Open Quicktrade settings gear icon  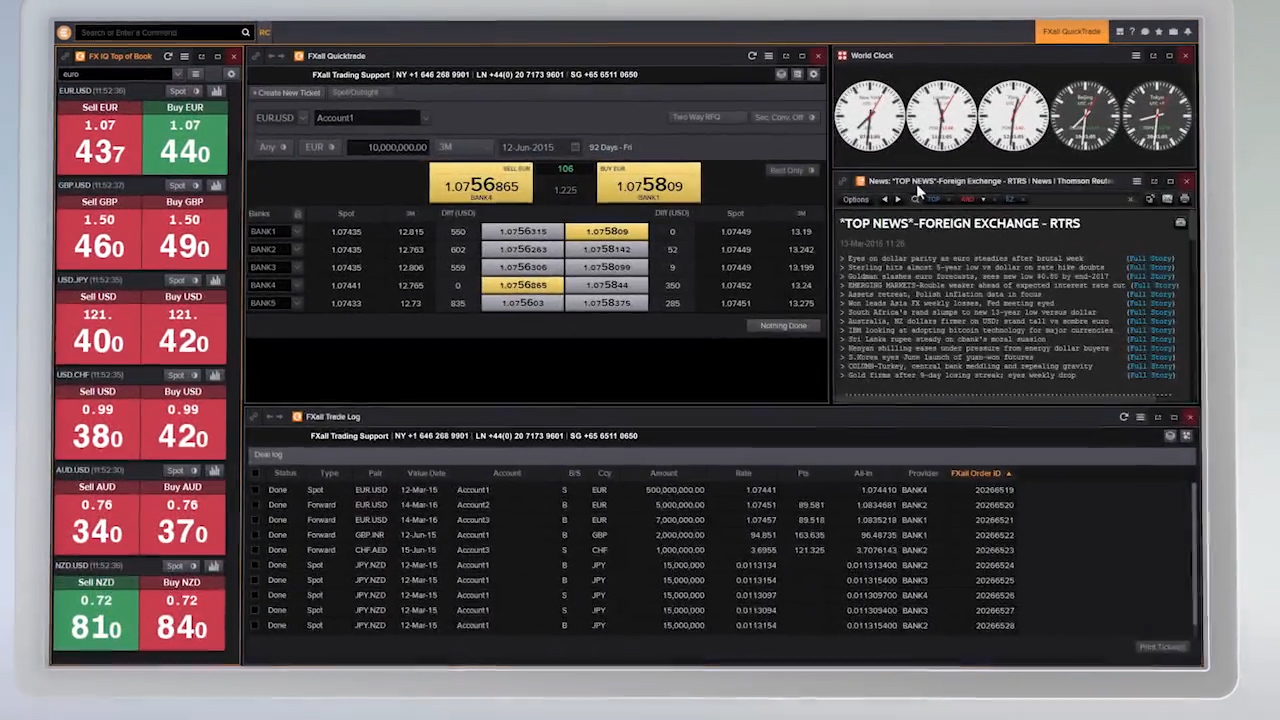pyautogui.click(x=814, y=74)
